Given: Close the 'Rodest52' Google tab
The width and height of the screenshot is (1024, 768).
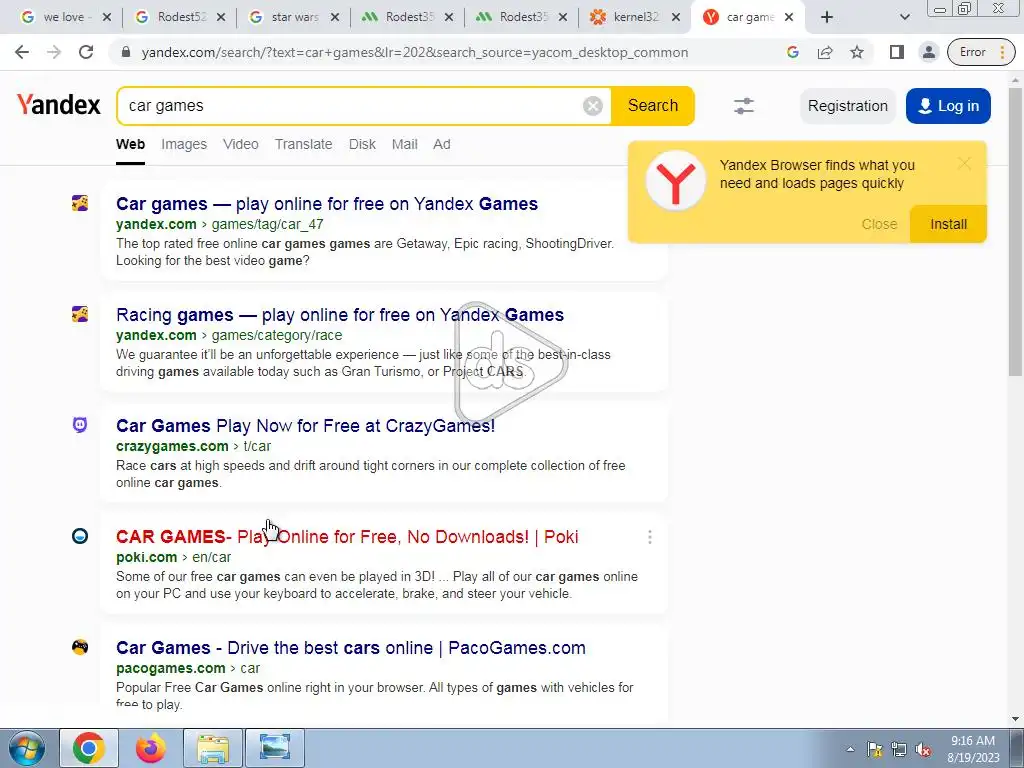Looking at the screenshot, I should (x=221, y=17).
